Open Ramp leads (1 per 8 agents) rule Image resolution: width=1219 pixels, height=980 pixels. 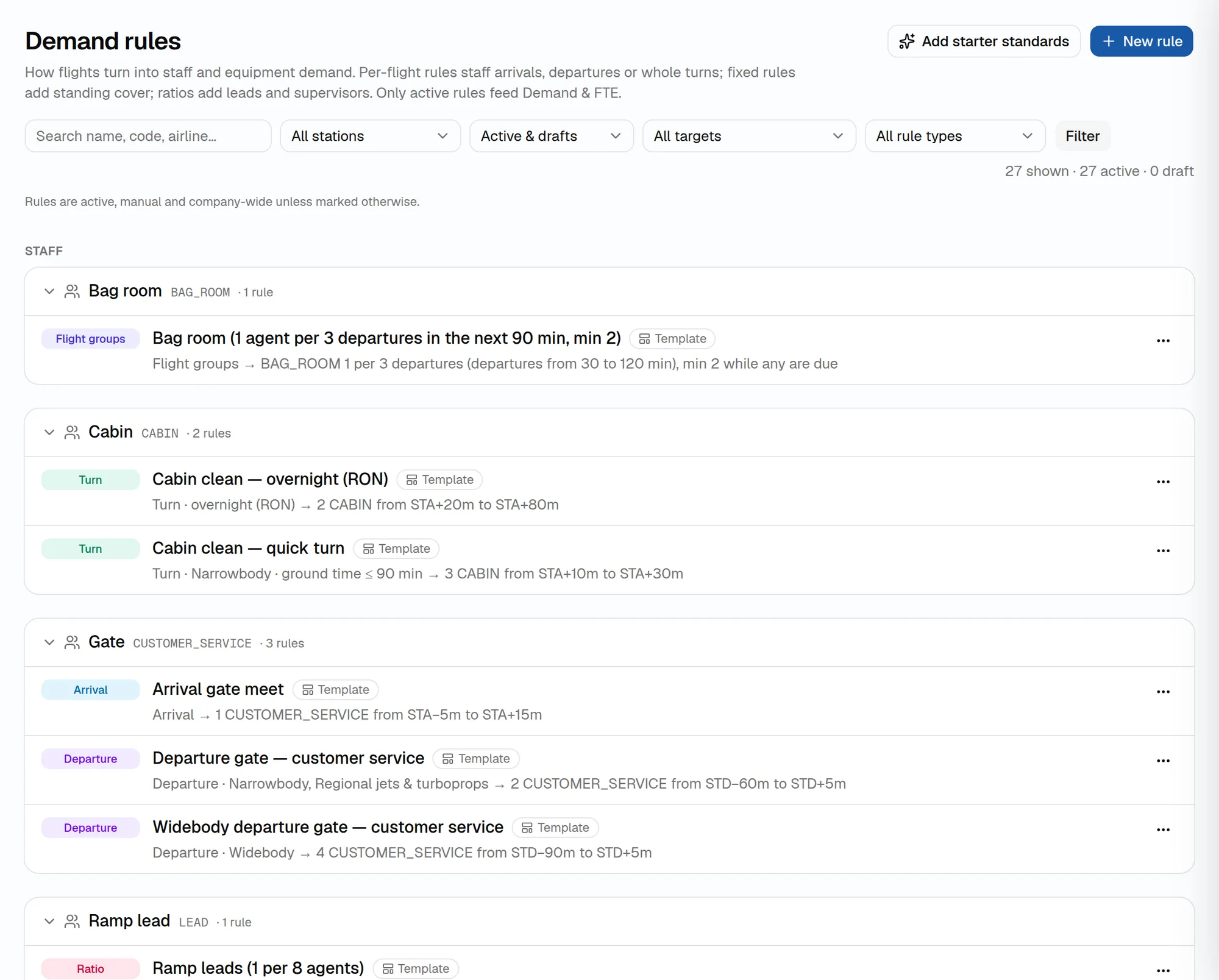point(258,968)
